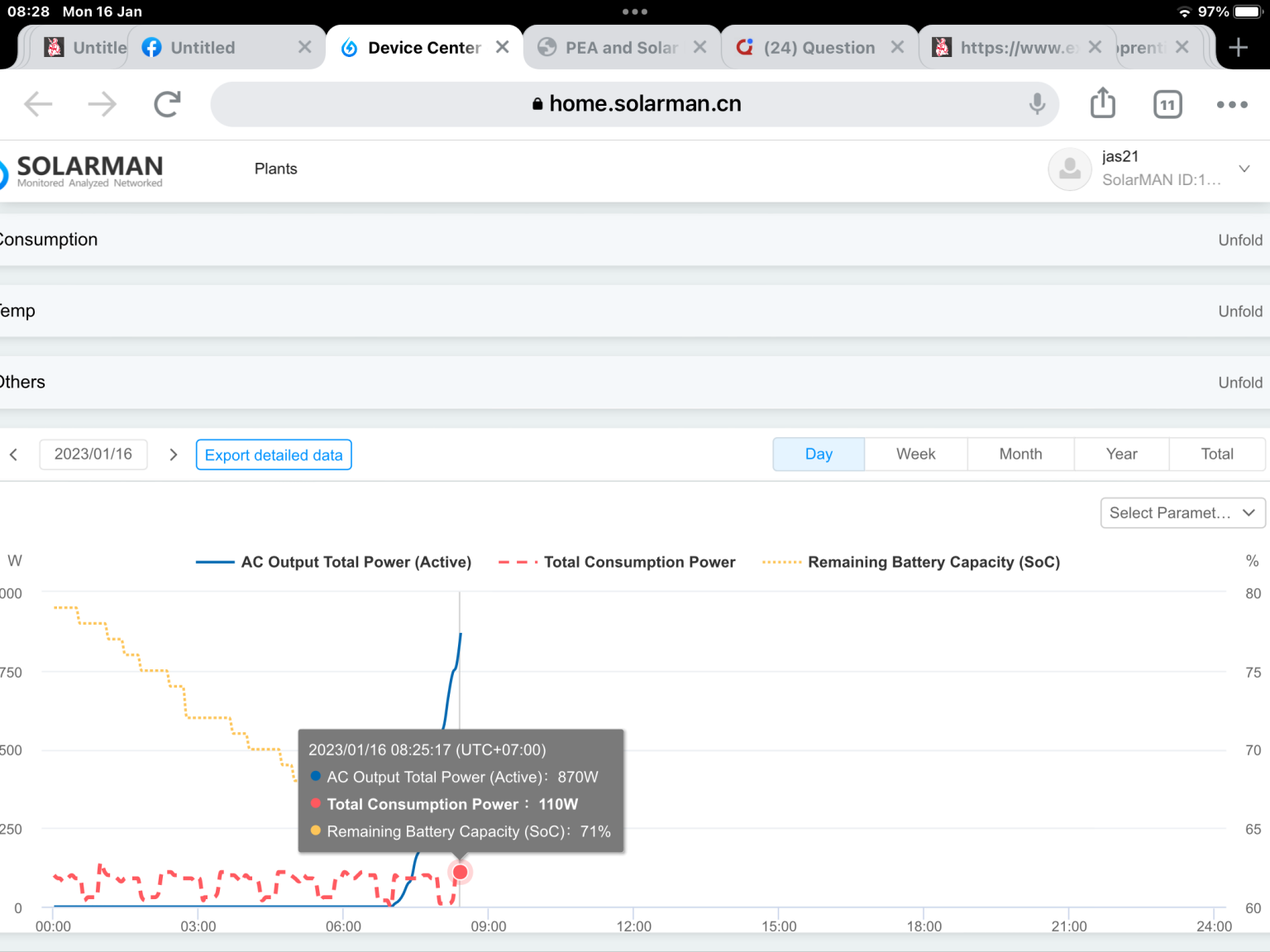Go to the previous date with left chevron

(x=13, y=455)
